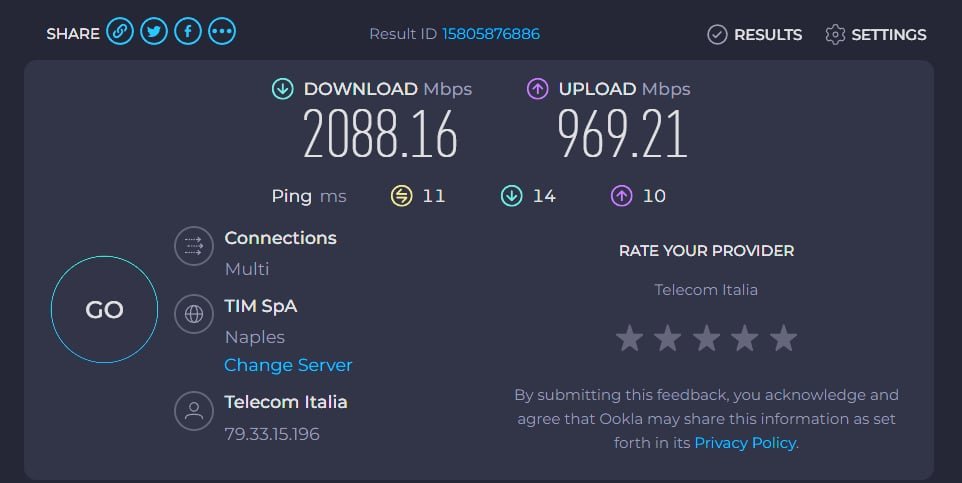Screen dimensions: 962x483
Task: Share result on Facebook
Action: click(188, 33)
